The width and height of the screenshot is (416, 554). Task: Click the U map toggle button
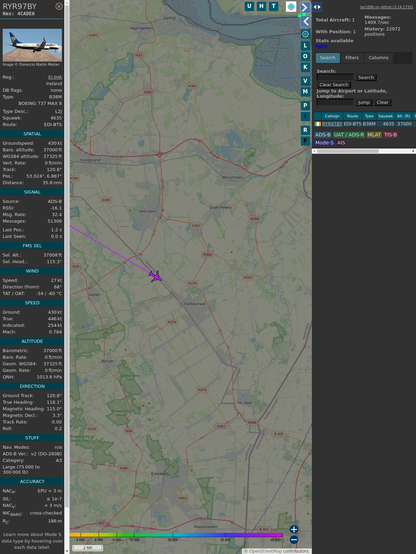click(250, 6)
